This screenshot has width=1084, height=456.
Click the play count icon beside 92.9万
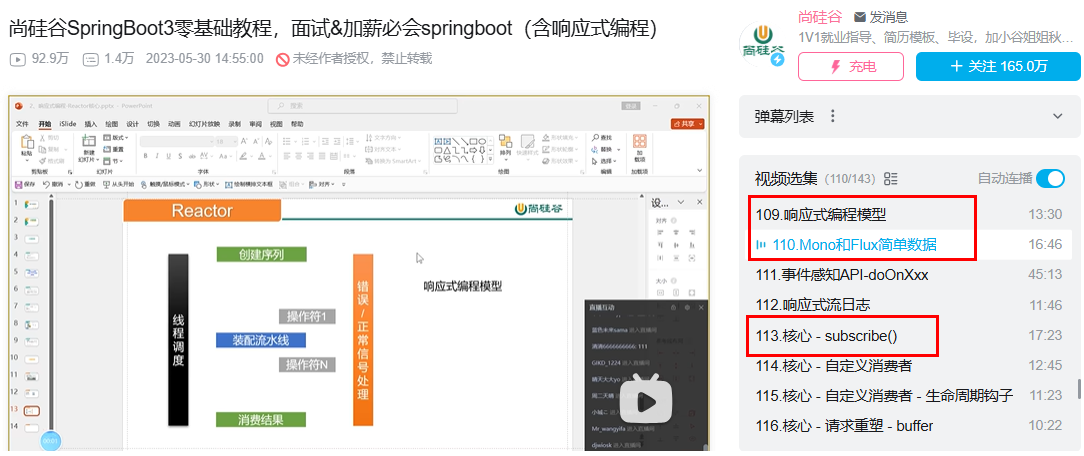[x=18, y=59]
